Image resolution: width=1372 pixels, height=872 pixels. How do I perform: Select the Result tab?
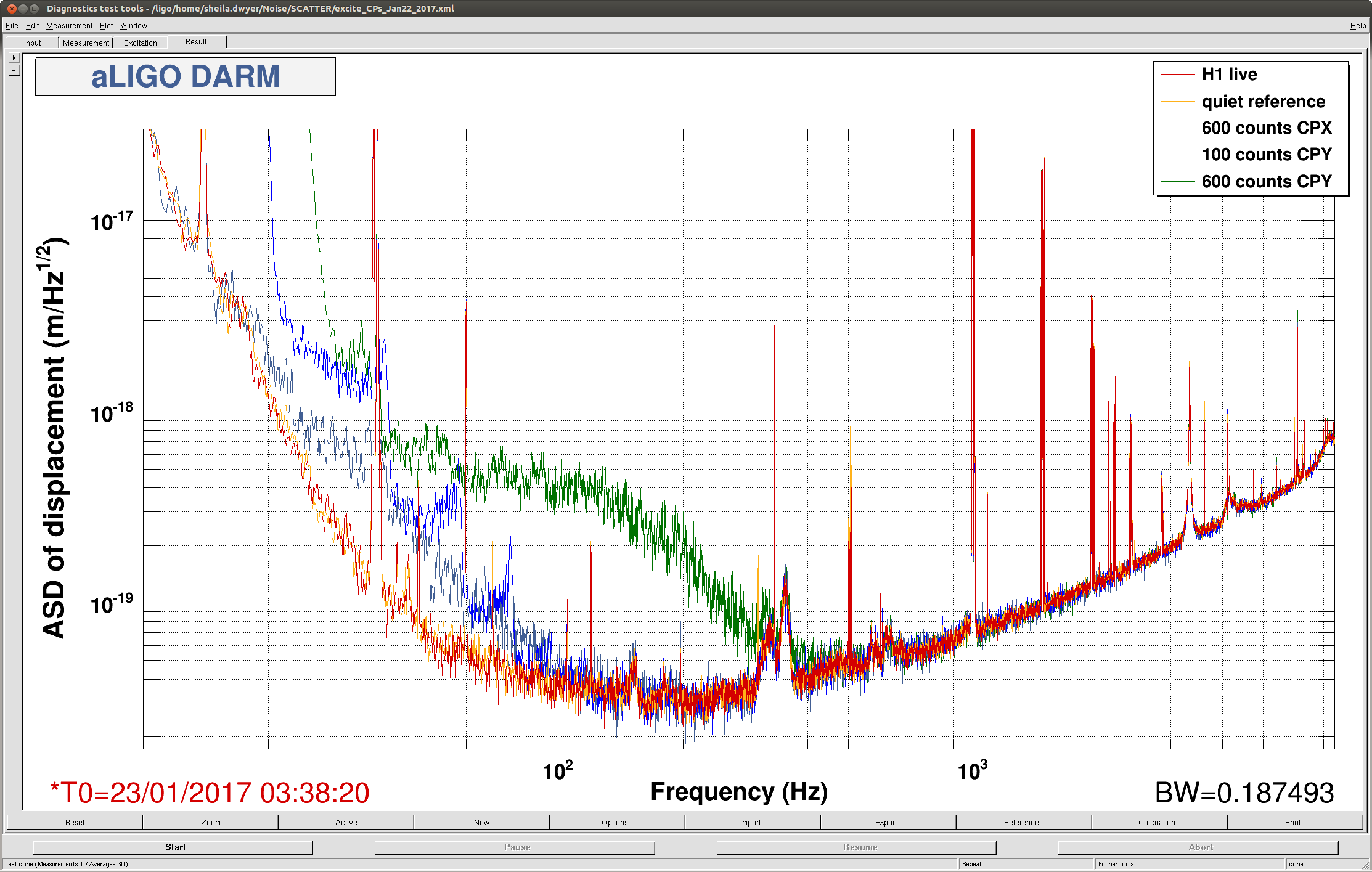(x=196, y=42)
